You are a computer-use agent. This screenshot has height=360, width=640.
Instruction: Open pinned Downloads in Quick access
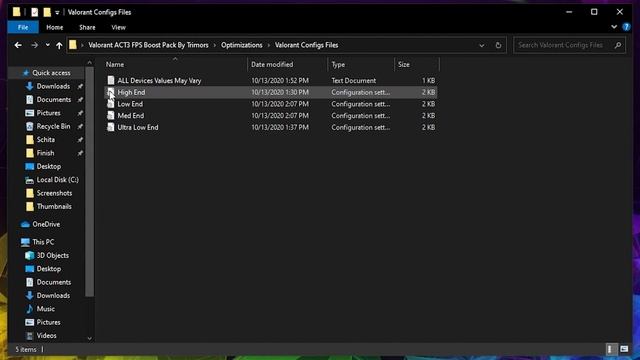[x=53, y=86]
